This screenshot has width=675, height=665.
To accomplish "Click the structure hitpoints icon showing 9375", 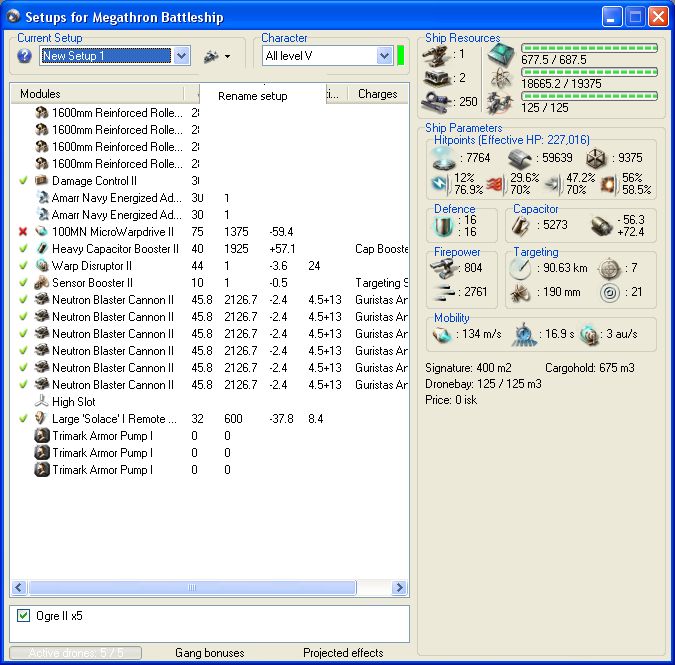I will tap(597, 158).
